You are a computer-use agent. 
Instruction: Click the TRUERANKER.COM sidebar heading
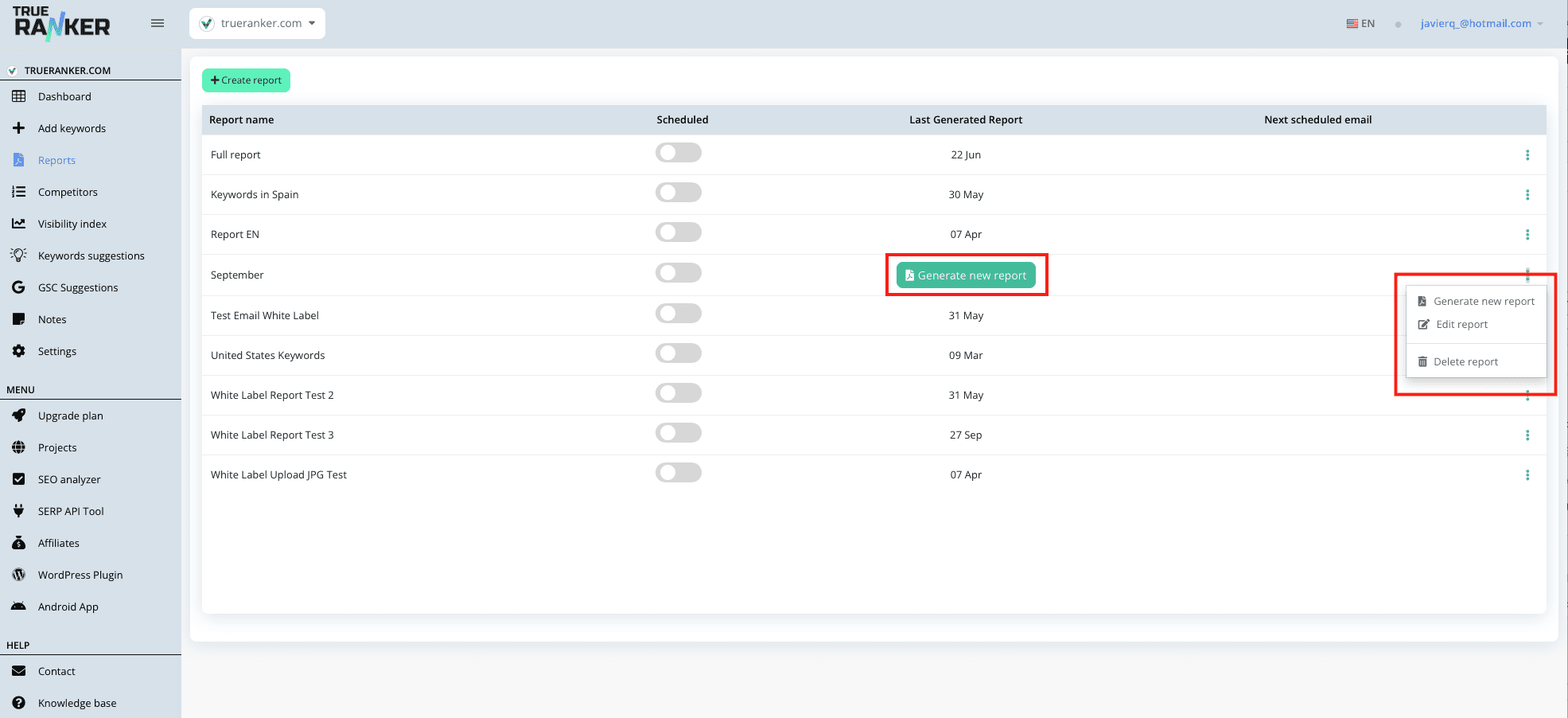(x=68, y=71)
